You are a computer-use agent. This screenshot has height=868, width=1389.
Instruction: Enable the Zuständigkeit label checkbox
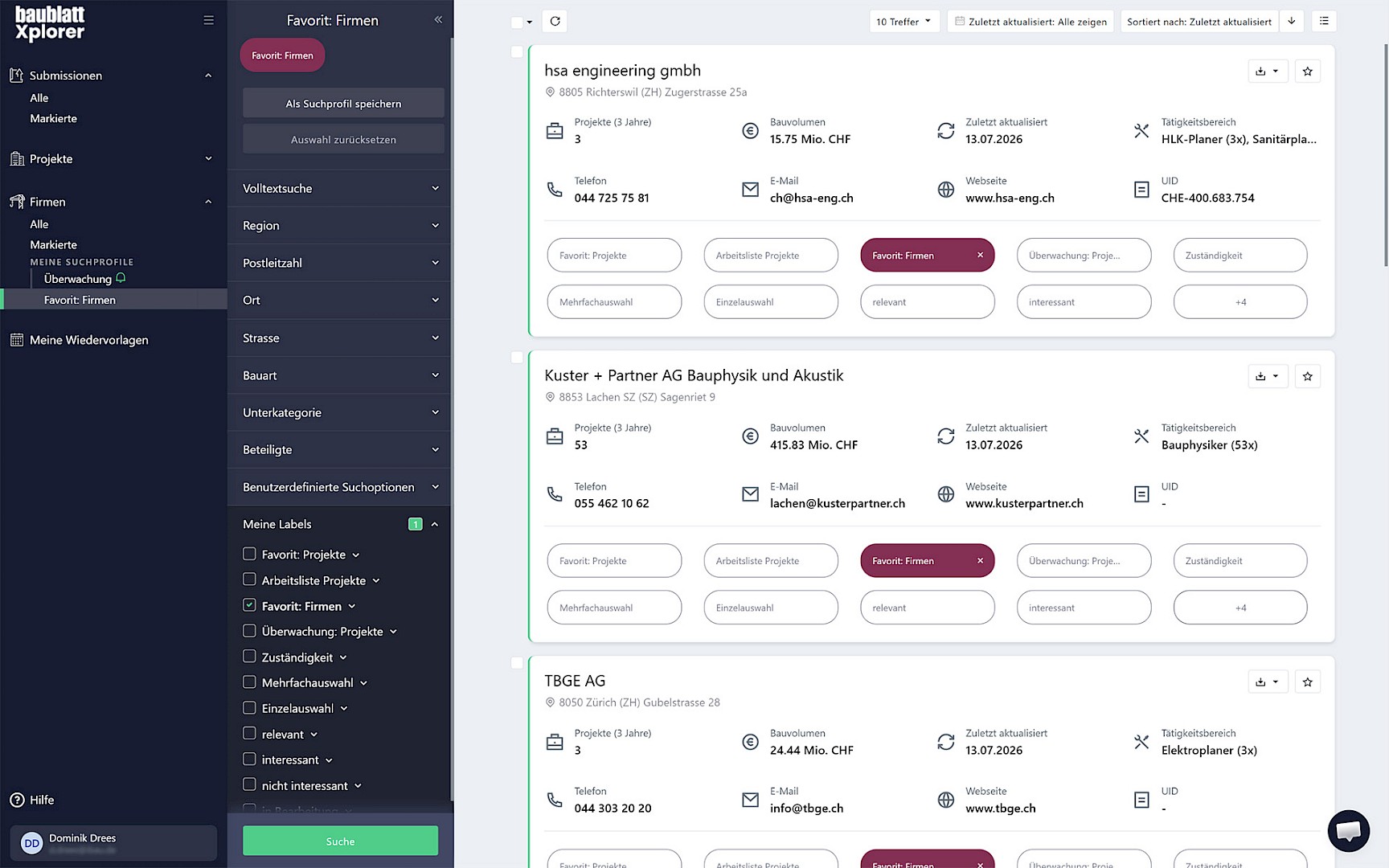249,657
